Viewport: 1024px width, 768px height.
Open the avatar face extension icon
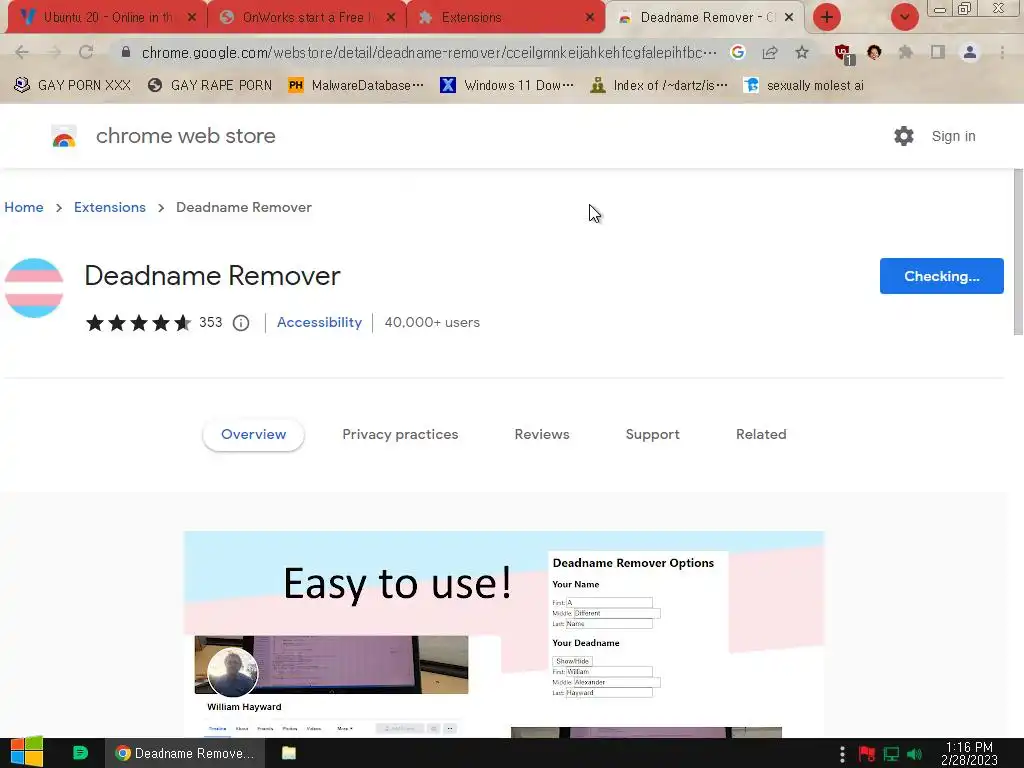pyautogui.click(x=874, y=52)
